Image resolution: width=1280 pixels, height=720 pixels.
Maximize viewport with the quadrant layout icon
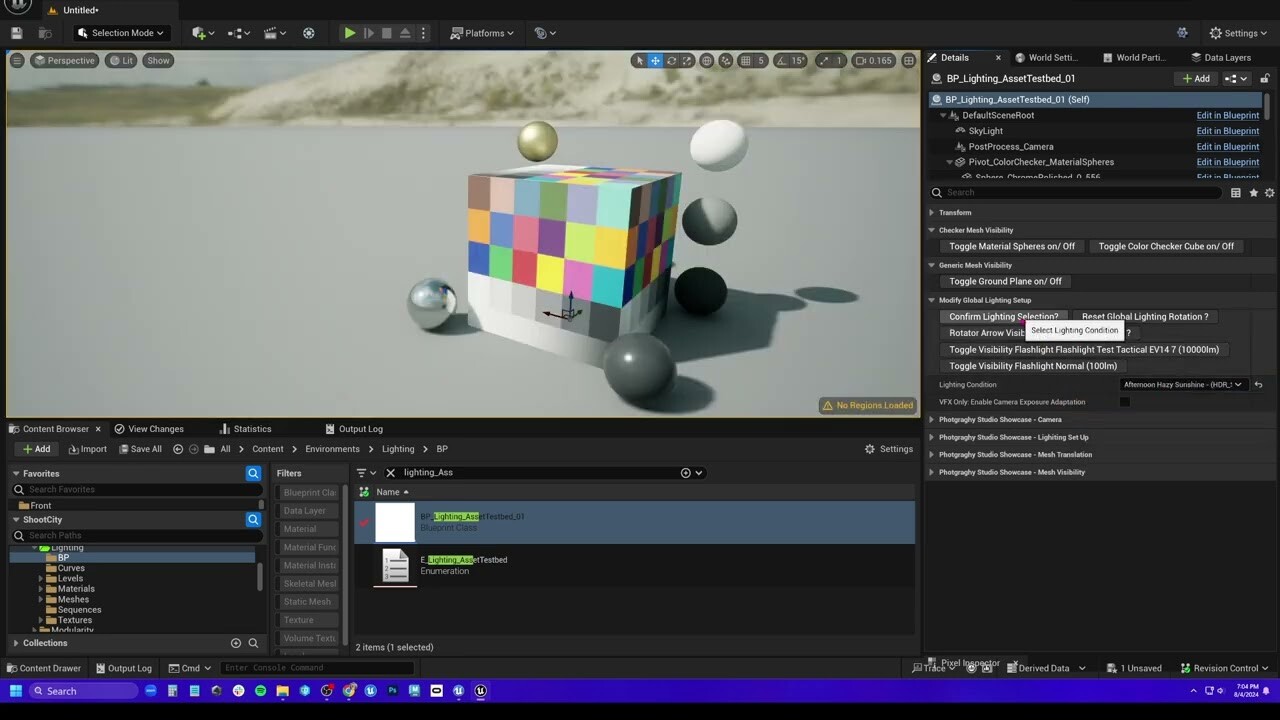[909, 60]
